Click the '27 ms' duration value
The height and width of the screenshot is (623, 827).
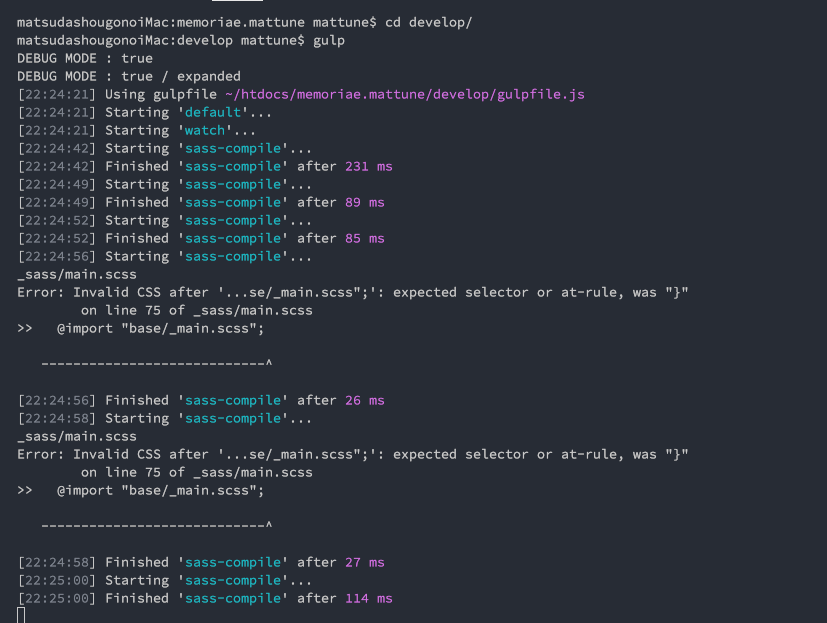click(x=364, y=562)
